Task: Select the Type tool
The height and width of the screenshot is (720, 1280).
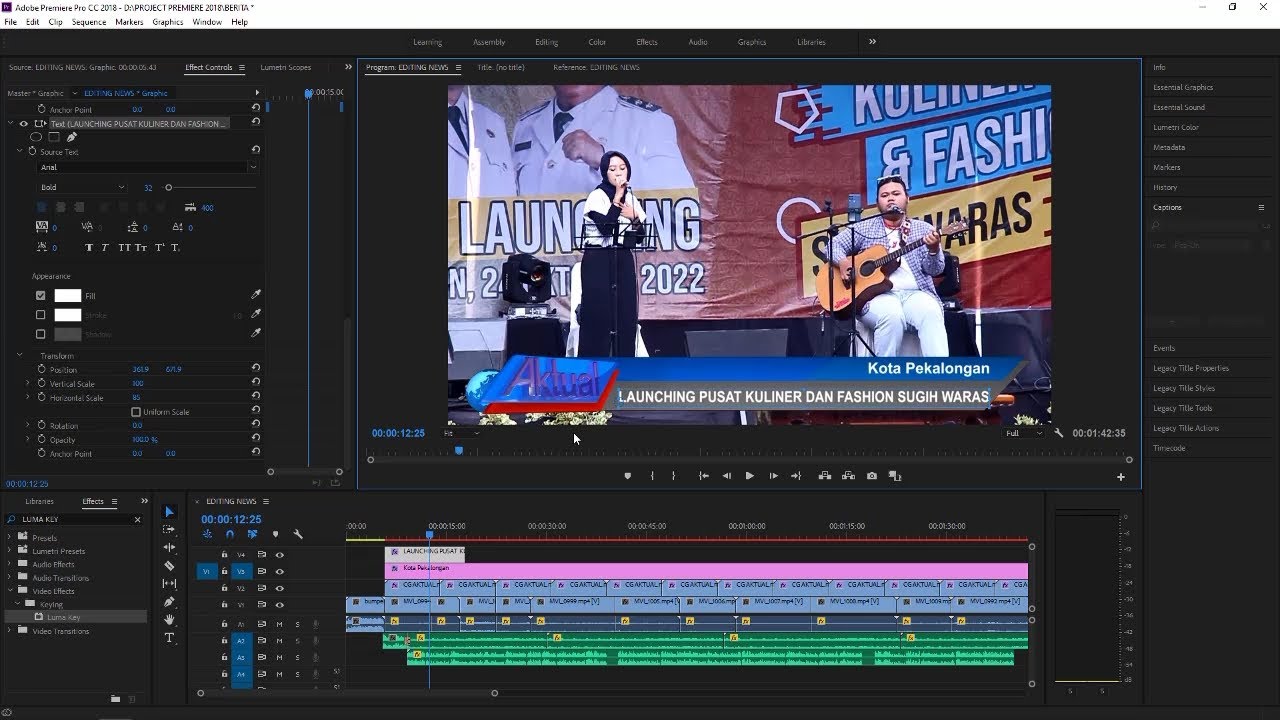Action: pyautogui.click(x=169, y=637)
